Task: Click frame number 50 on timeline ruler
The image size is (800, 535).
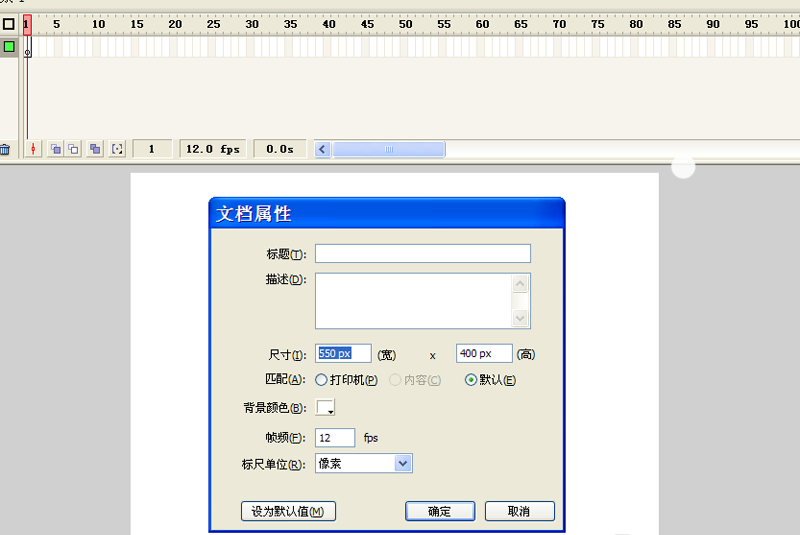Action: (x=406, y=24)
